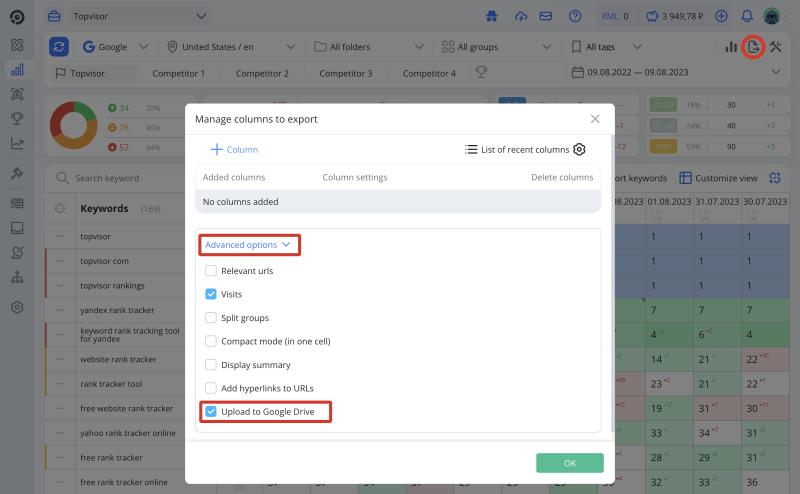The image size is (800, 494).
Task: Click the plus icon to add balance
Action: (x=721, y=16)
